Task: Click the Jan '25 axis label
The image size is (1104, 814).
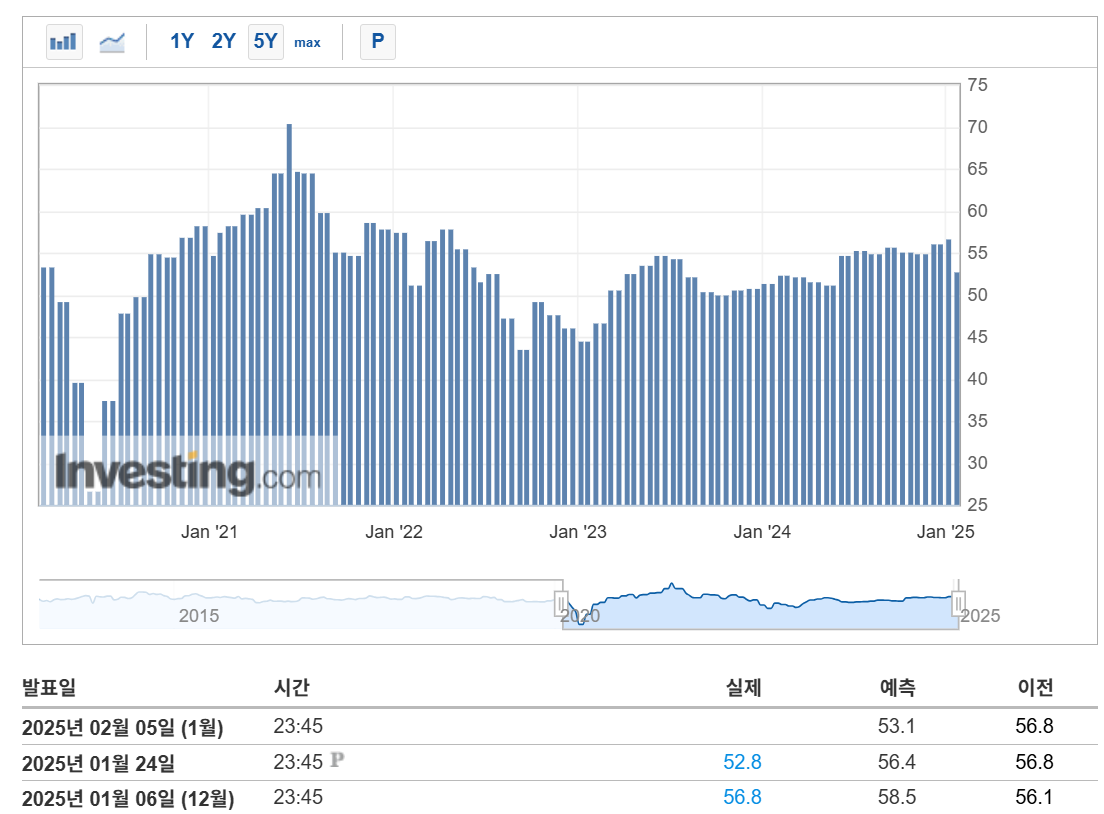Action: click(x=946, y=532)
